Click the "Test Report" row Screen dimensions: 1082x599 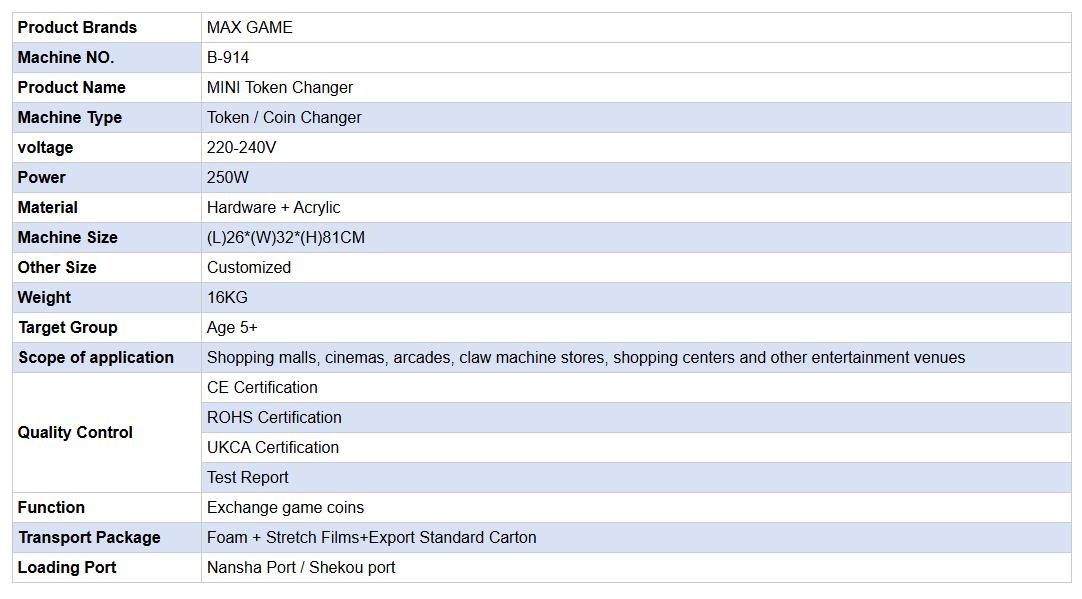click(248, 478)
